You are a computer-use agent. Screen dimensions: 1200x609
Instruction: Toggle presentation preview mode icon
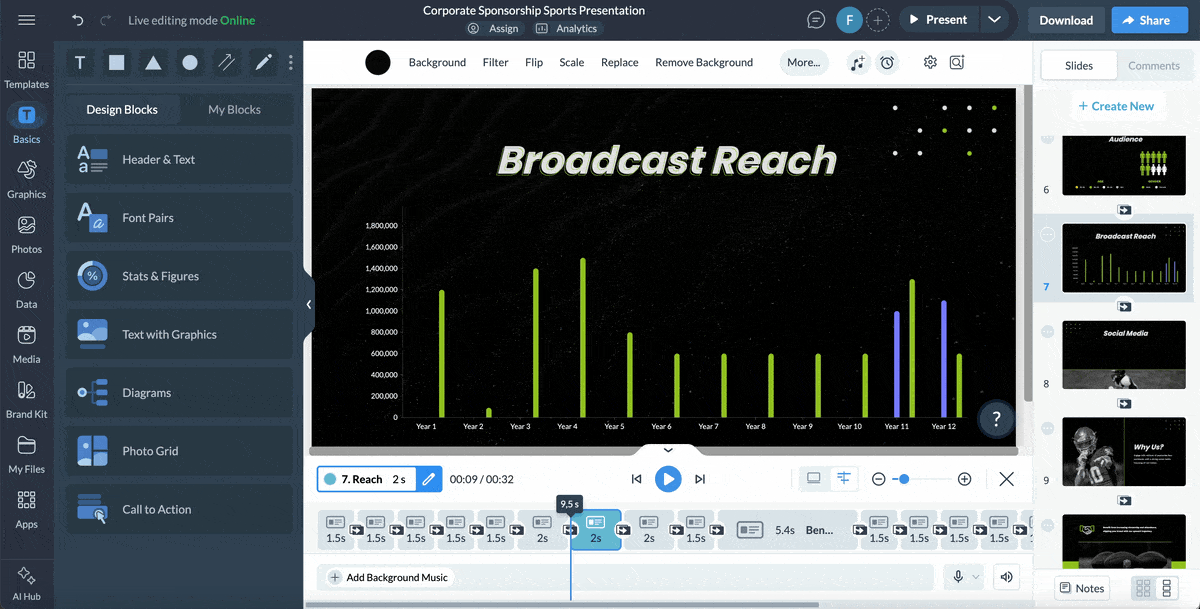[x=813, y=479]
